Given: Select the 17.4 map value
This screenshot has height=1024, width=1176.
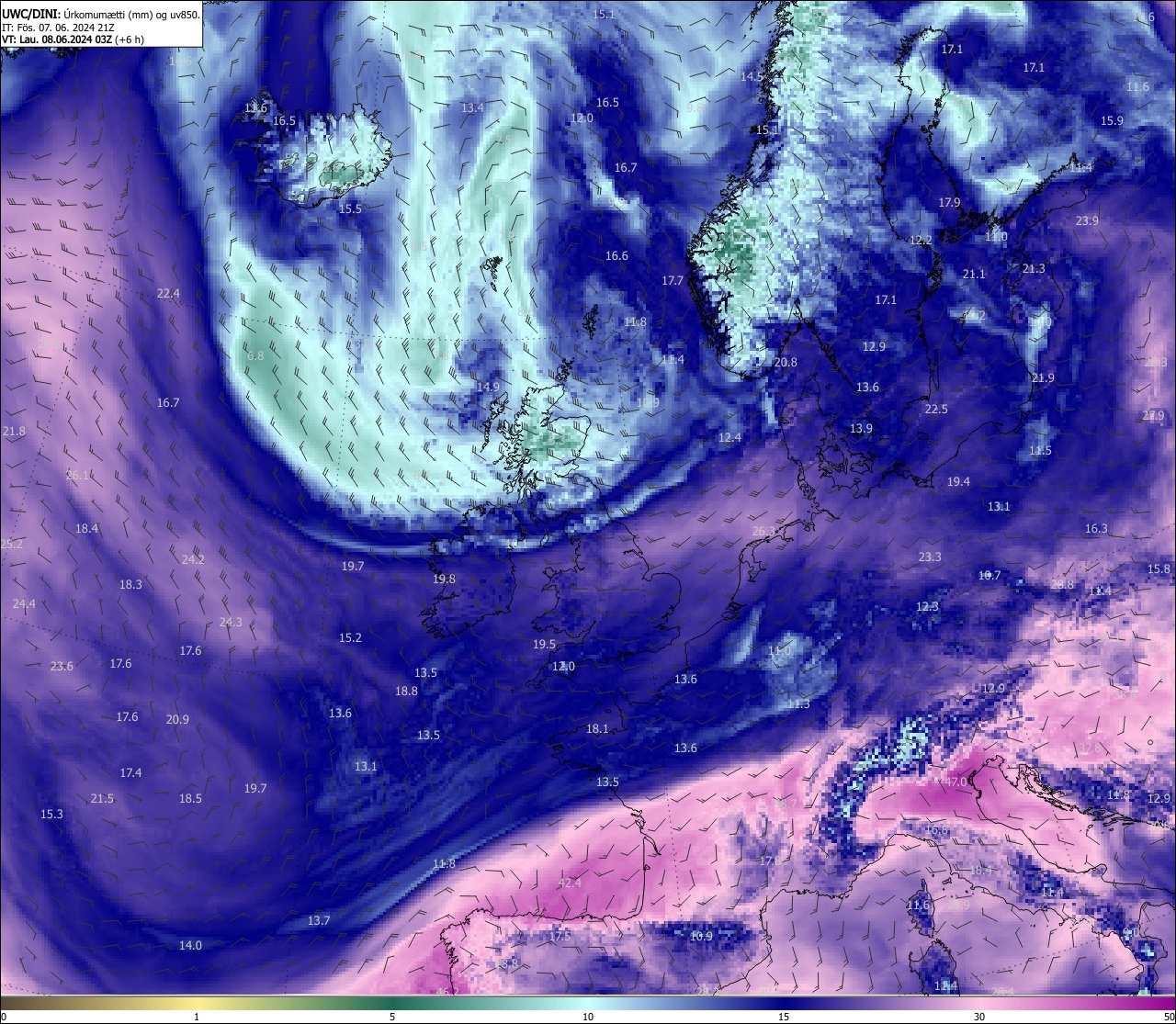Looking at the screenshot, I should pyautogui.click(x=130, y=773).
